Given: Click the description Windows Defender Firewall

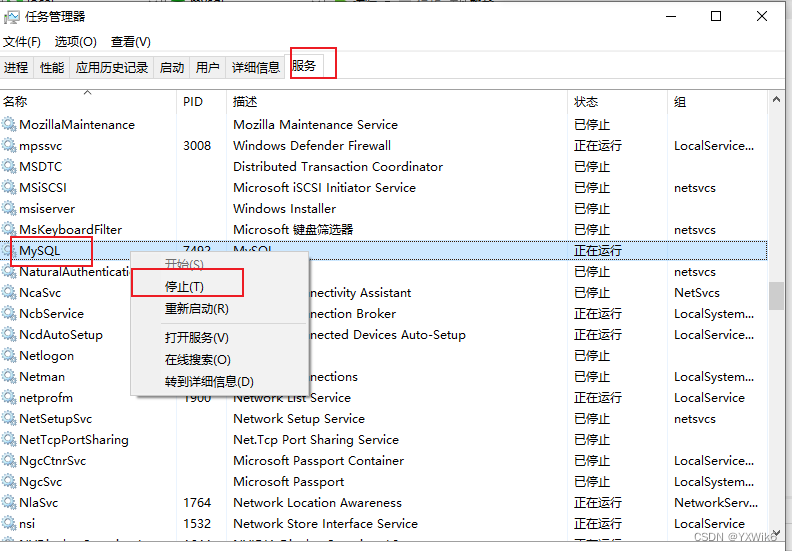Looking at the screenshot, I should [x=312, y=145].
